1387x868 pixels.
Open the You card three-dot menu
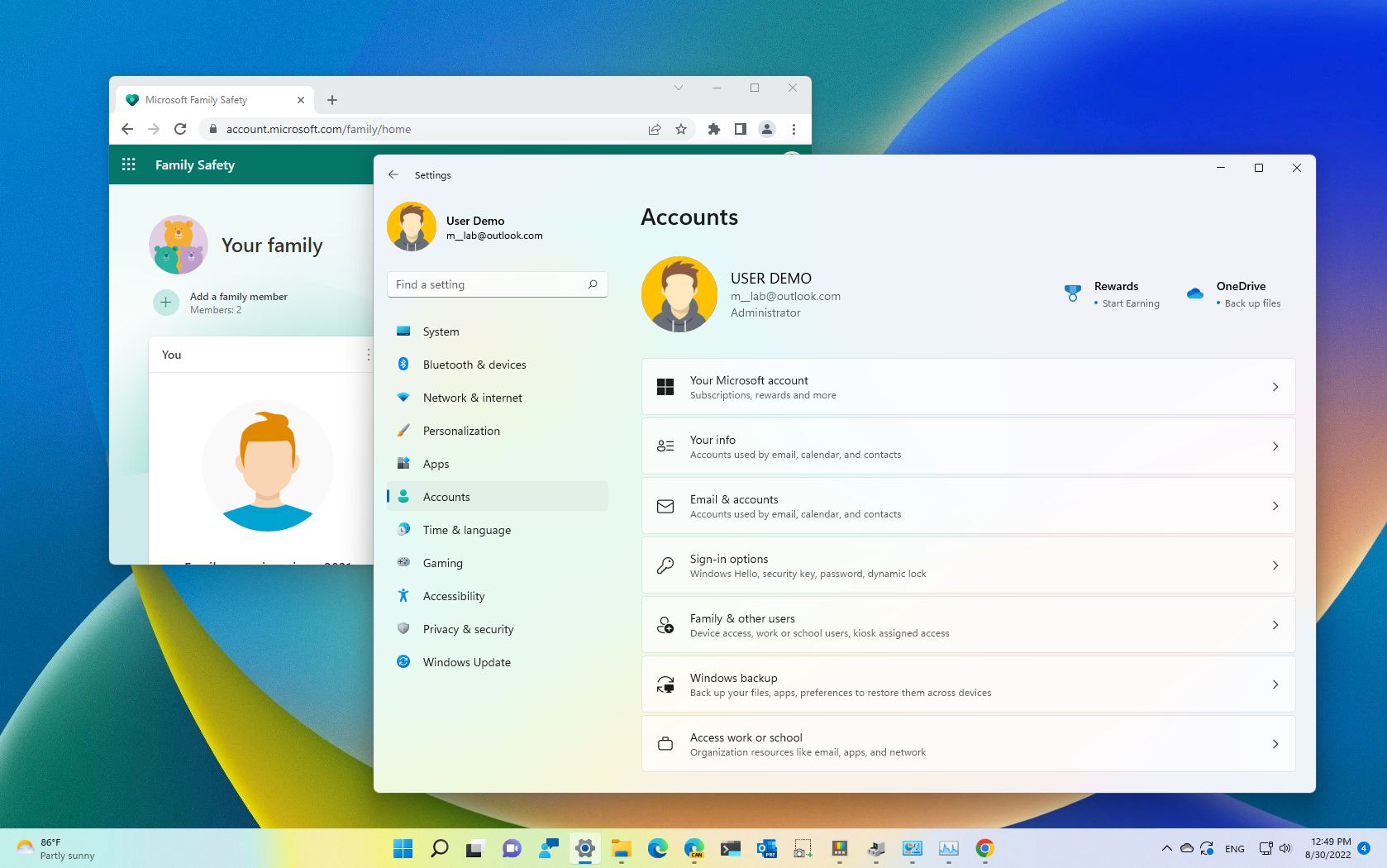(368, 355)
